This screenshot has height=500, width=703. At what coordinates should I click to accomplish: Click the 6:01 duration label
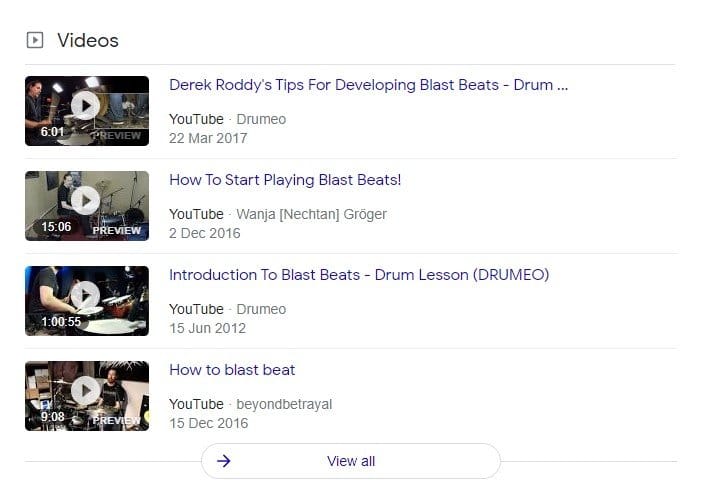click(52, 132)
